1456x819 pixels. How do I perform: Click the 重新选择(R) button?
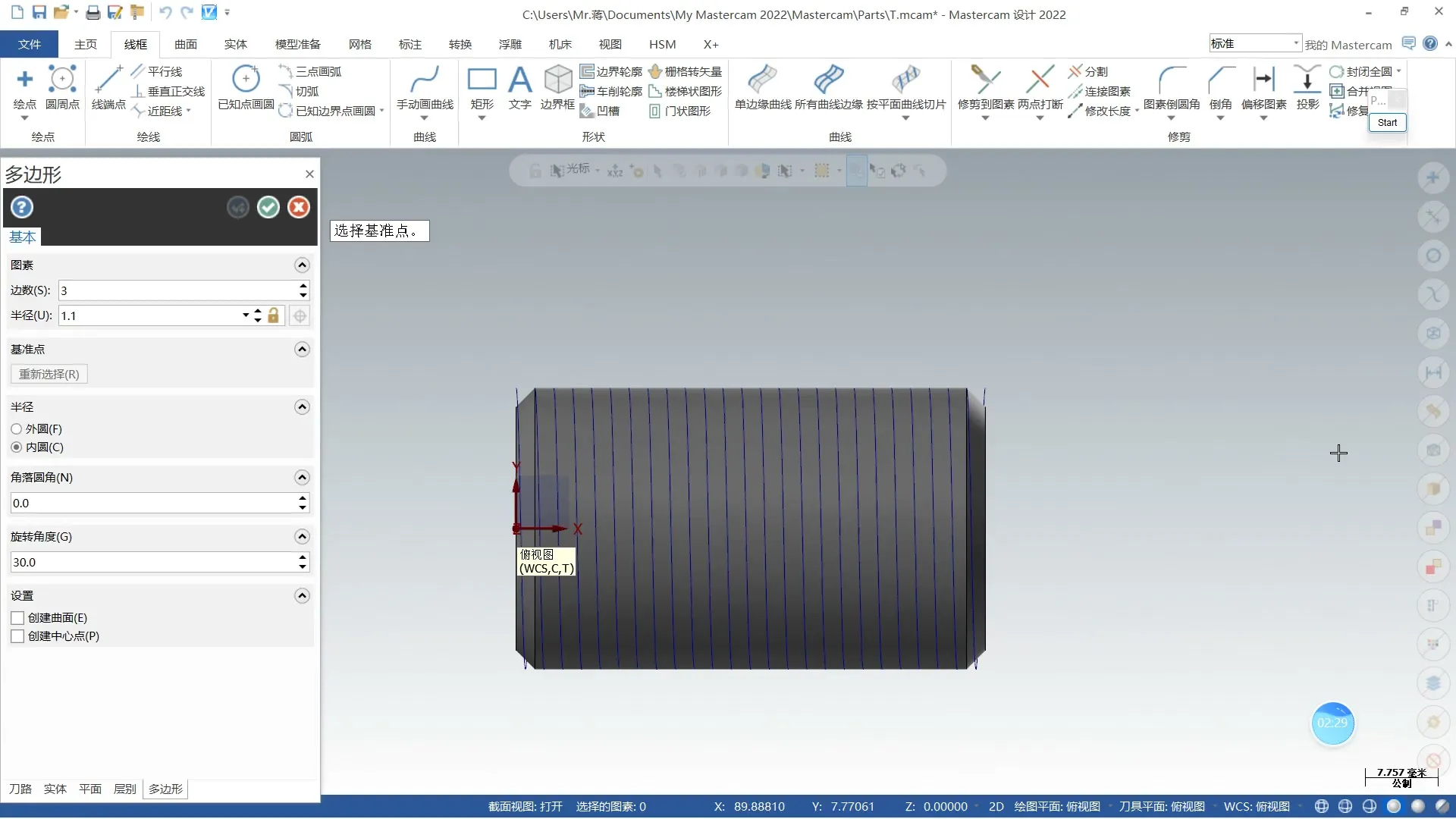49,374
